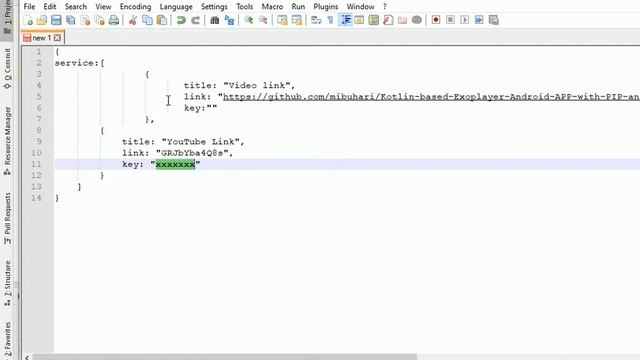Zoom in using the magnifier plus icon

pyautogui.click(x=248, y=20)
